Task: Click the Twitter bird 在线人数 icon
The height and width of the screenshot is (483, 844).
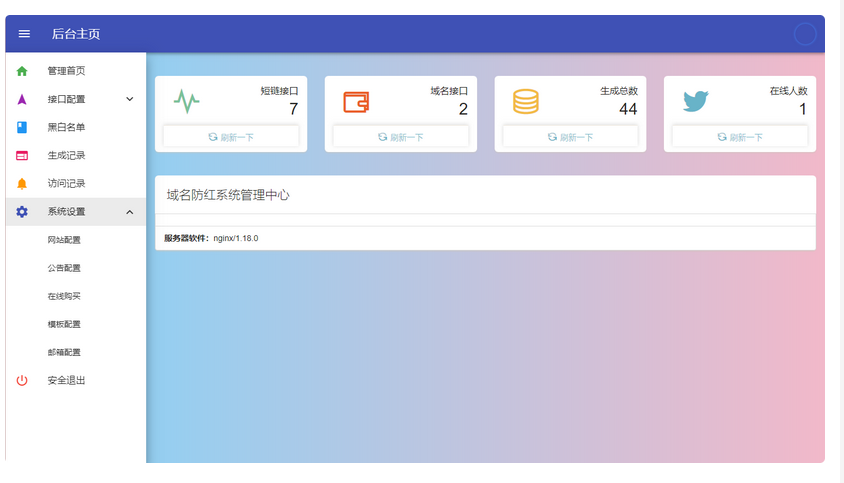Action: point(695,101)
